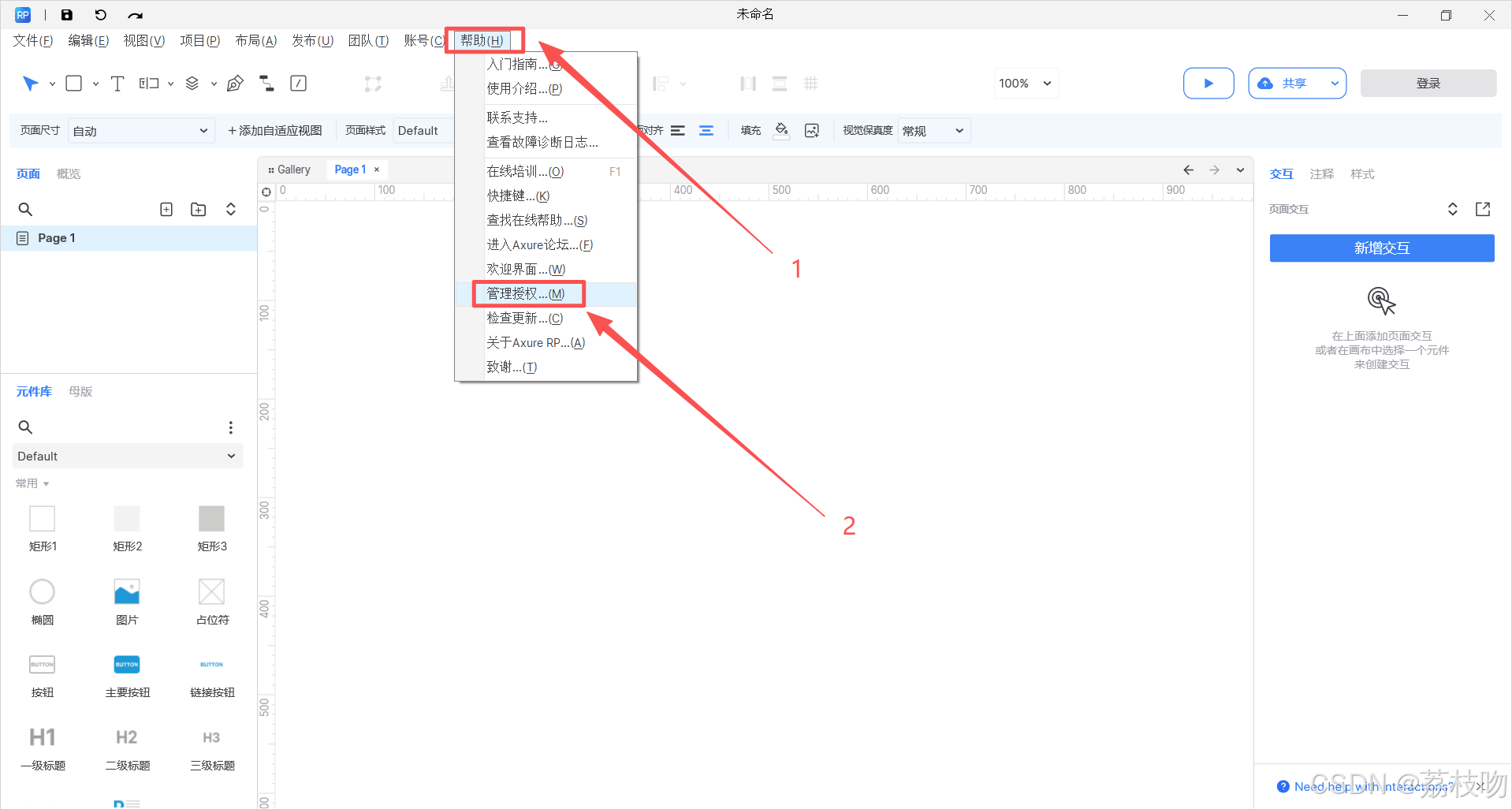This screenshot has width=1512, height=809.
Task: Switch to the 样式 tab
Action: click(x=1362, y=174)
